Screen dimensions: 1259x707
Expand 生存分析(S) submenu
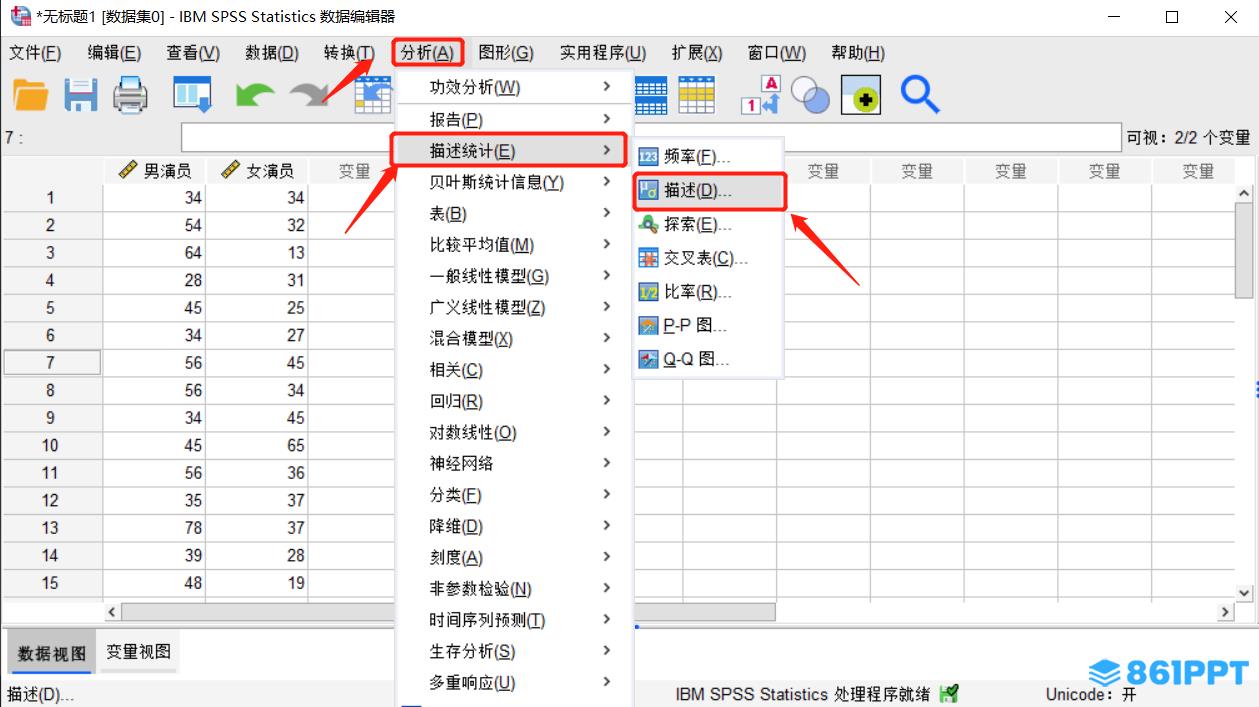(515, 651)
